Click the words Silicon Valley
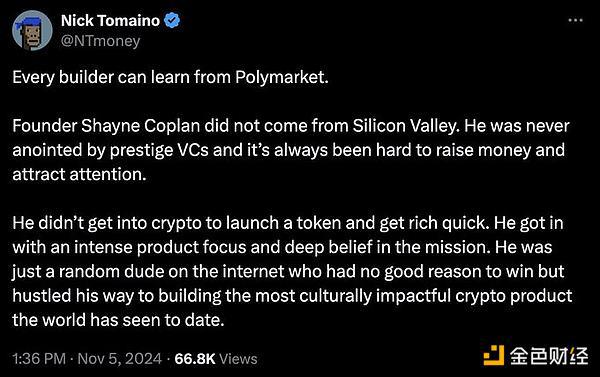 pos(406,126)
